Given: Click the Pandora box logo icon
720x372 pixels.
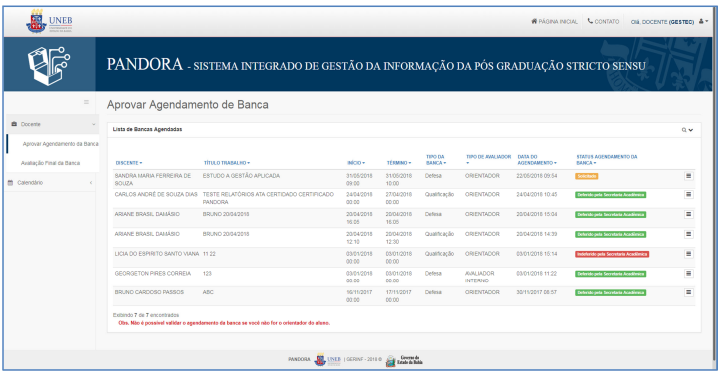Looking at the screenshot, I should (49, 65).
